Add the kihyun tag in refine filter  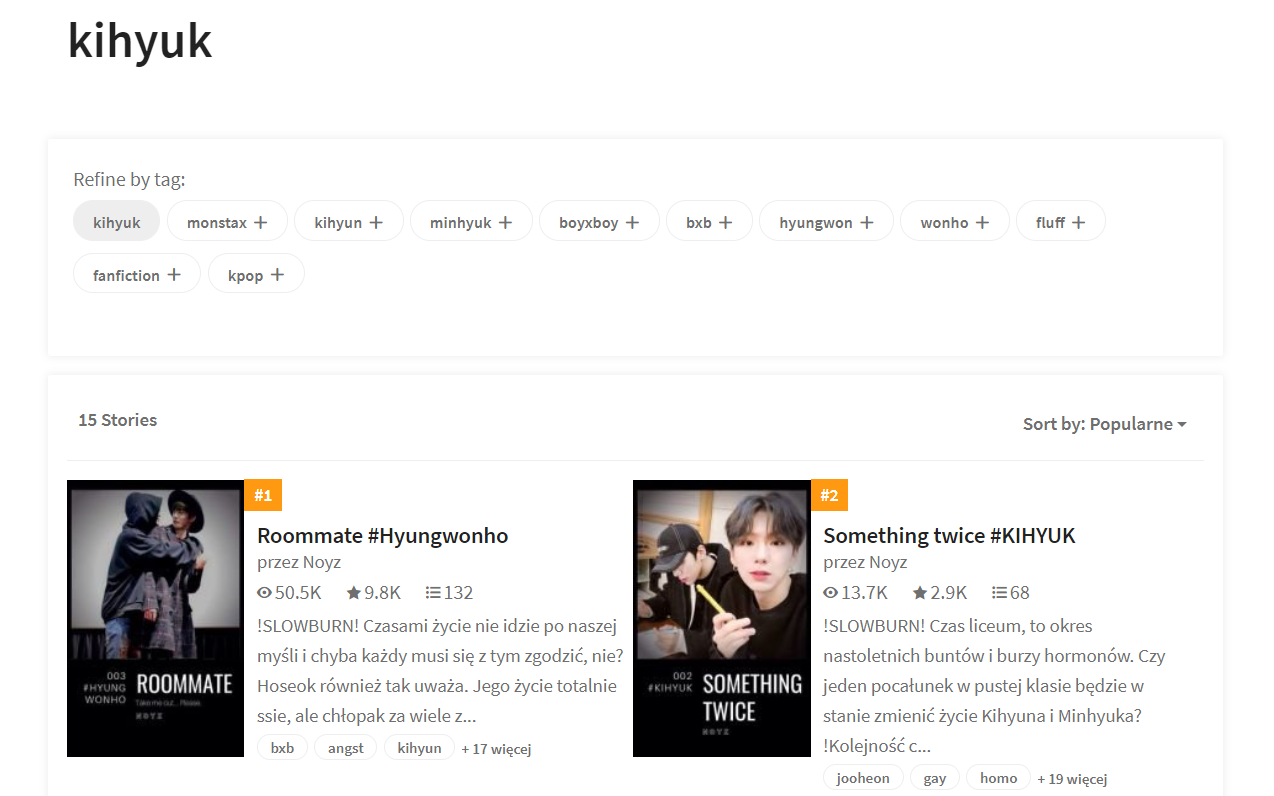point(349,221)
